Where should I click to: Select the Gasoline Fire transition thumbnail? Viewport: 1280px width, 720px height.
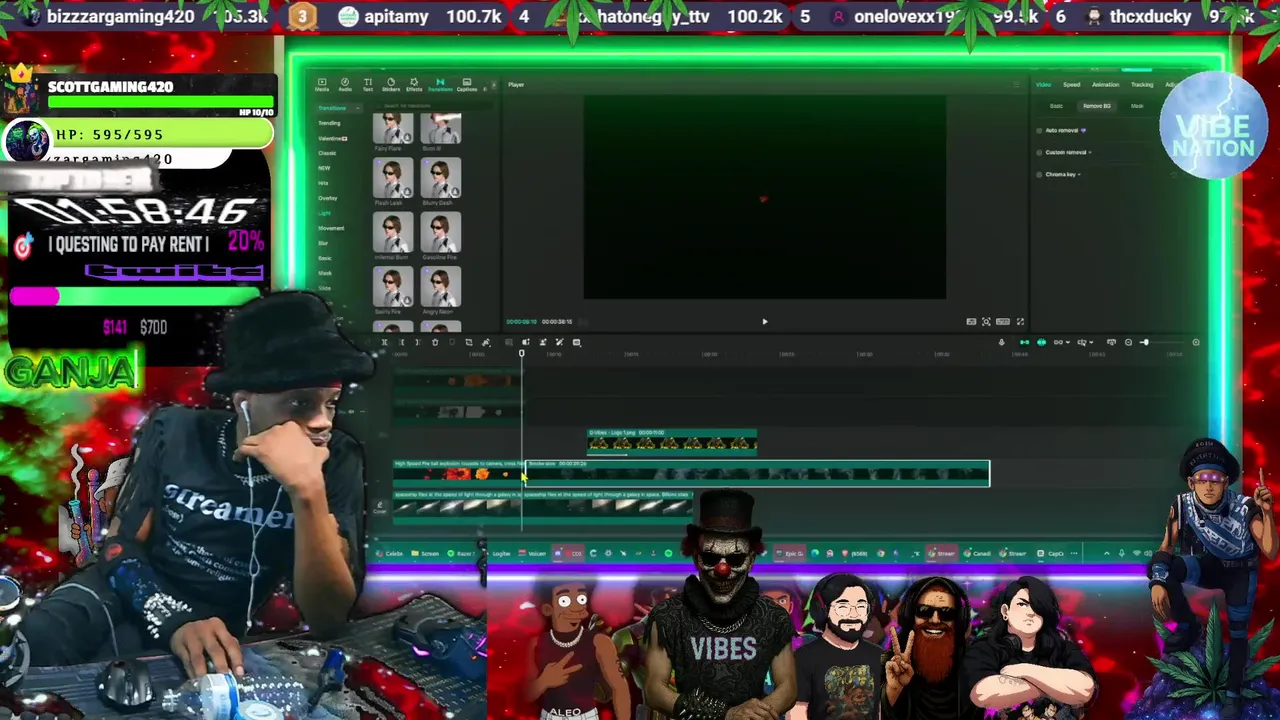(441, 232)
